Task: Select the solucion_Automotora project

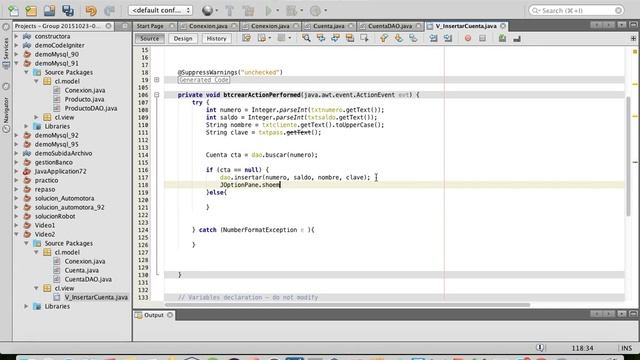Action: pyautogui.click(x=64, y=198)
